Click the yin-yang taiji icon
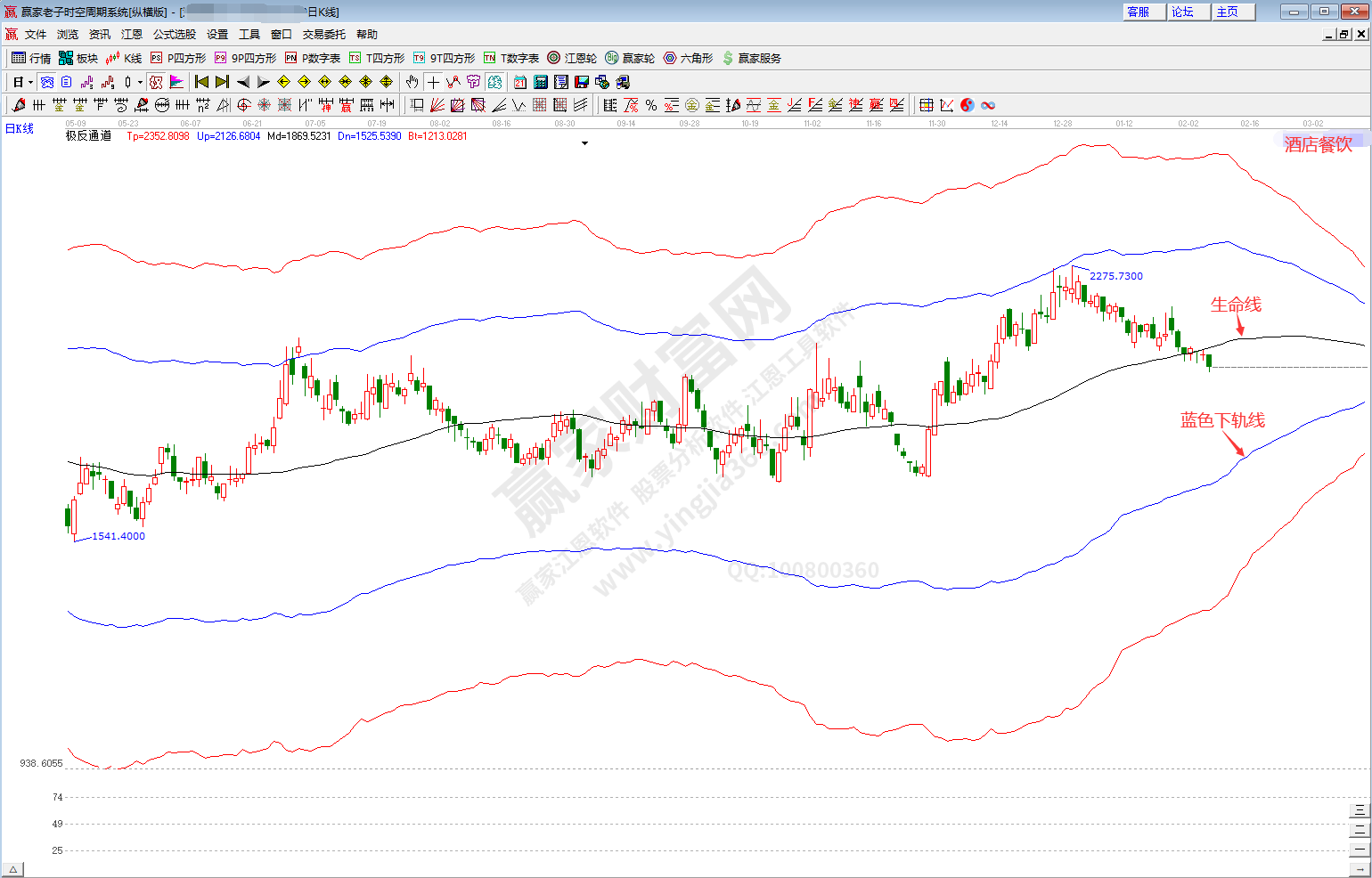Image resolution: width=1372 pixels, height=878 pixels. coord(968,105)
